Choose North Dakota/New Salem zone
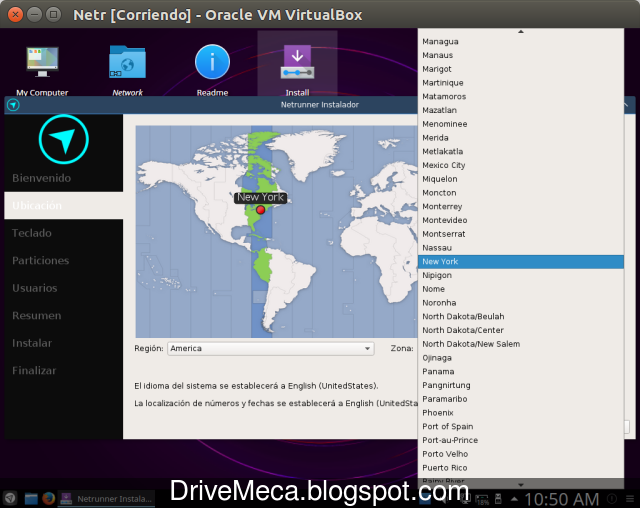Viewport: 640px width, 508px height. tap(521, 344)
